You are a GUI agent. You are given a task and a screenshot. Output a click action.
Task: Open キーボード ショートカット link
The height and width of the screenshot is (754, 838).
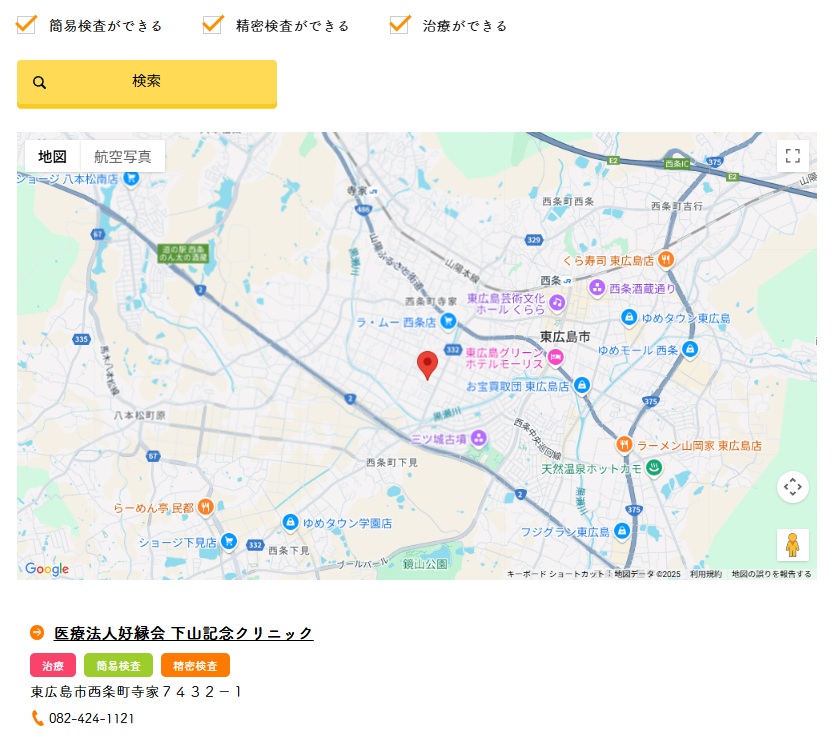(555, 574)
